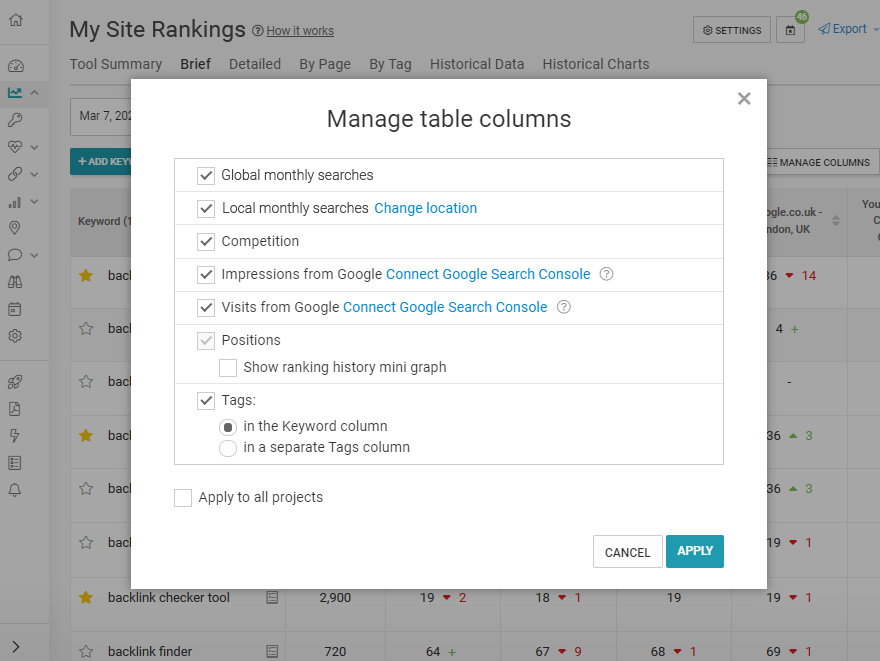Open the notifications bell icon in sidebar
880x661 pixels.
15,490
